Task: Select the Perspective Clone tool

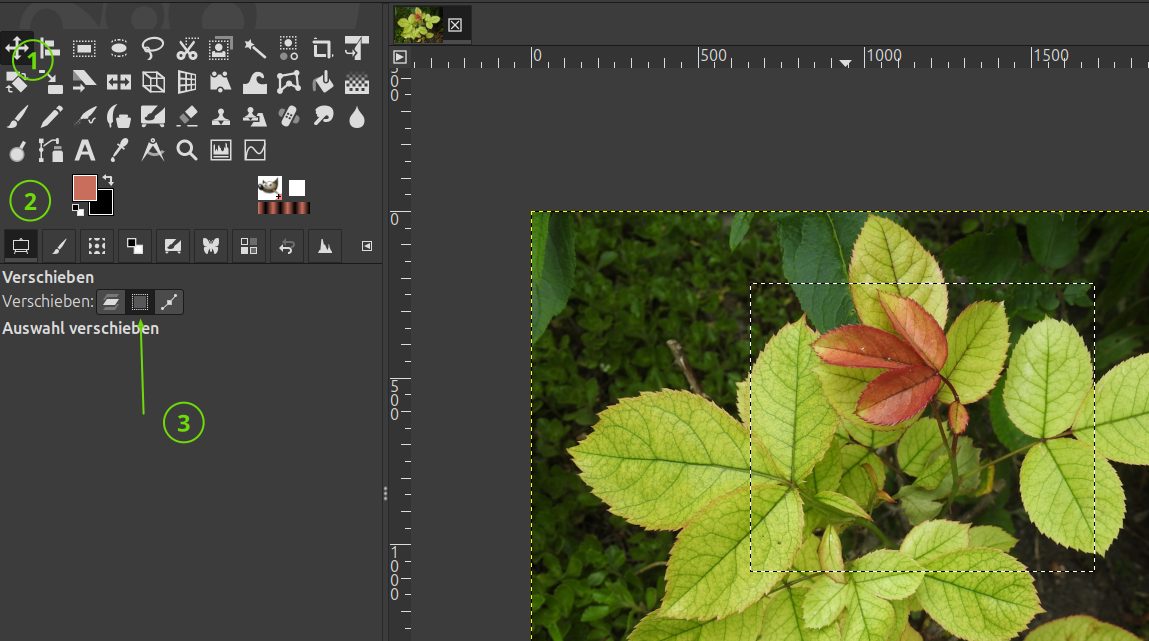Action: pos(255,116)
